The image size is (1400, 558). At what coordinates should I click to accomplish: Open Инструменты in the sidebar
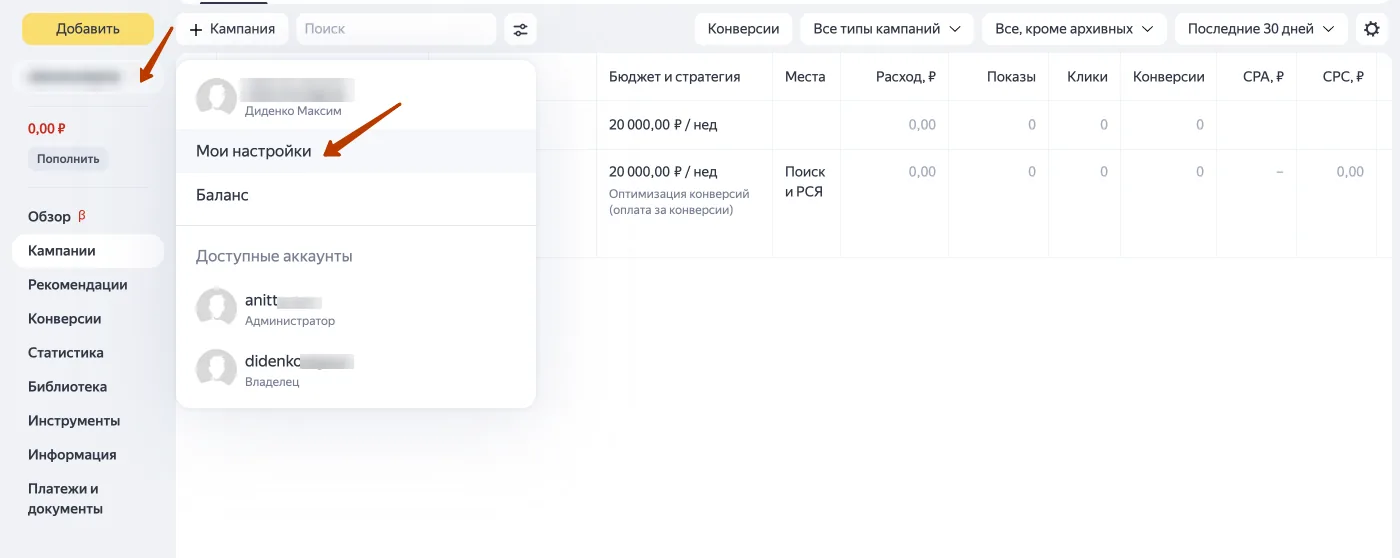click(x=74, y=421)
